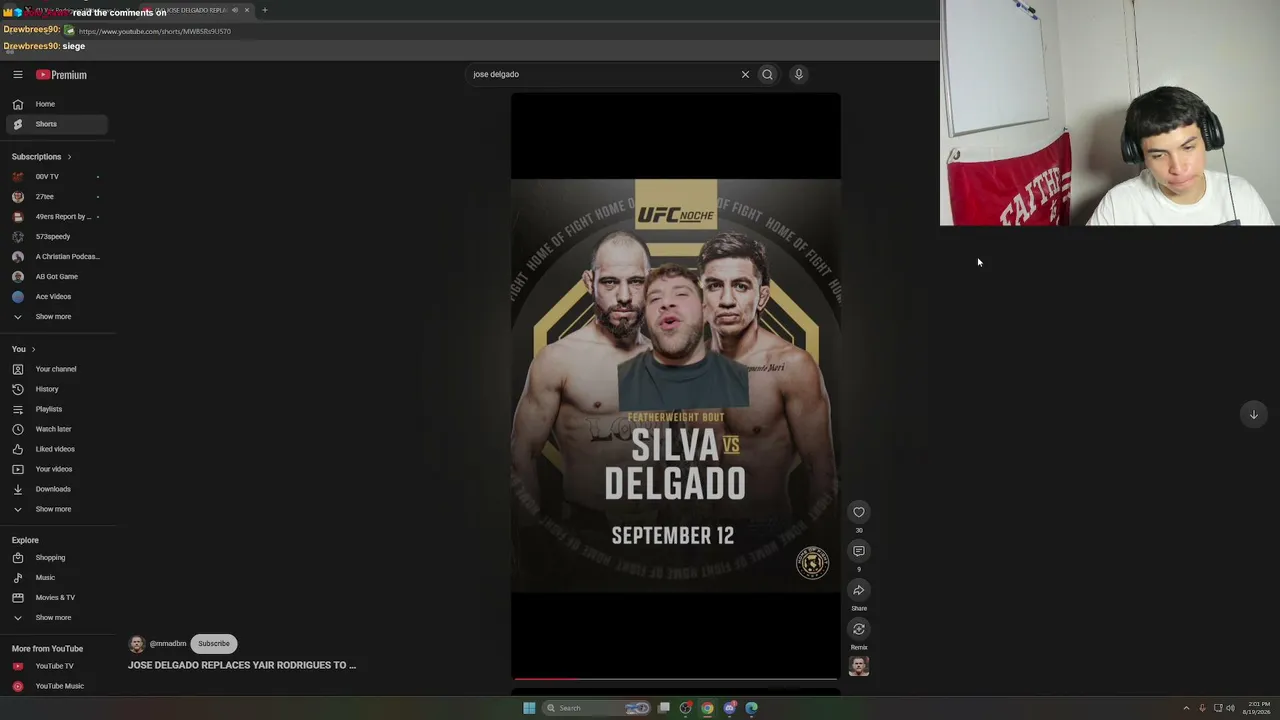Start voice search with the microphone
The width and height of the screenshot is (1280, 720).
799,74
